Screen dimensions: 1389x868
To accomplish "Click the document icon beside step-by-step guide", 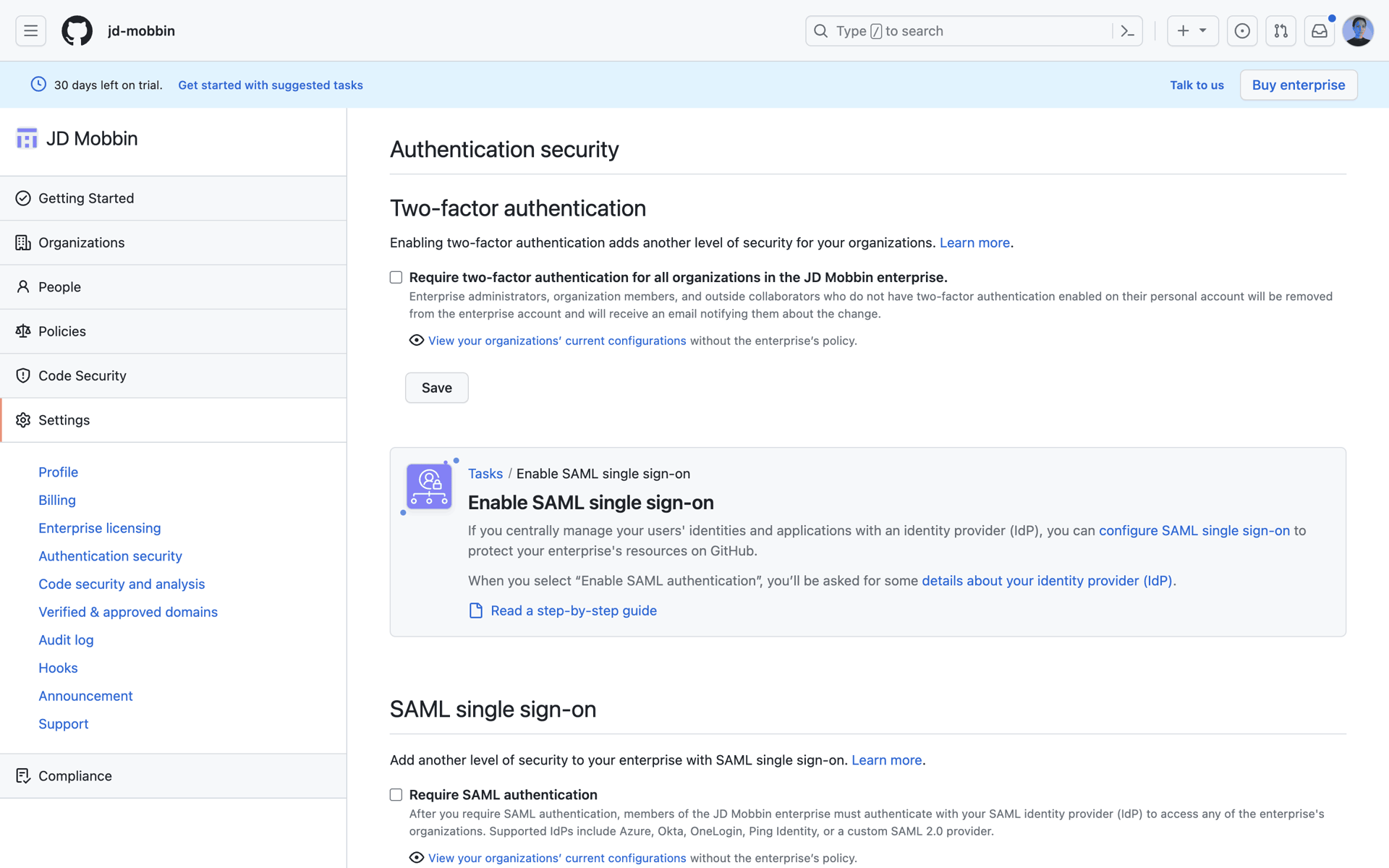I will 476,610.
